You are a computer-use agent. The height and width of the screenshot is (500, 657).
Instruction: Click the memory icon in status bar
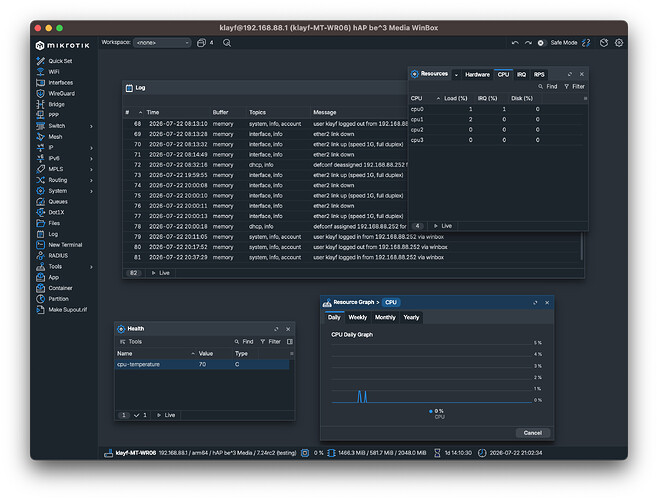pos(331,453)
